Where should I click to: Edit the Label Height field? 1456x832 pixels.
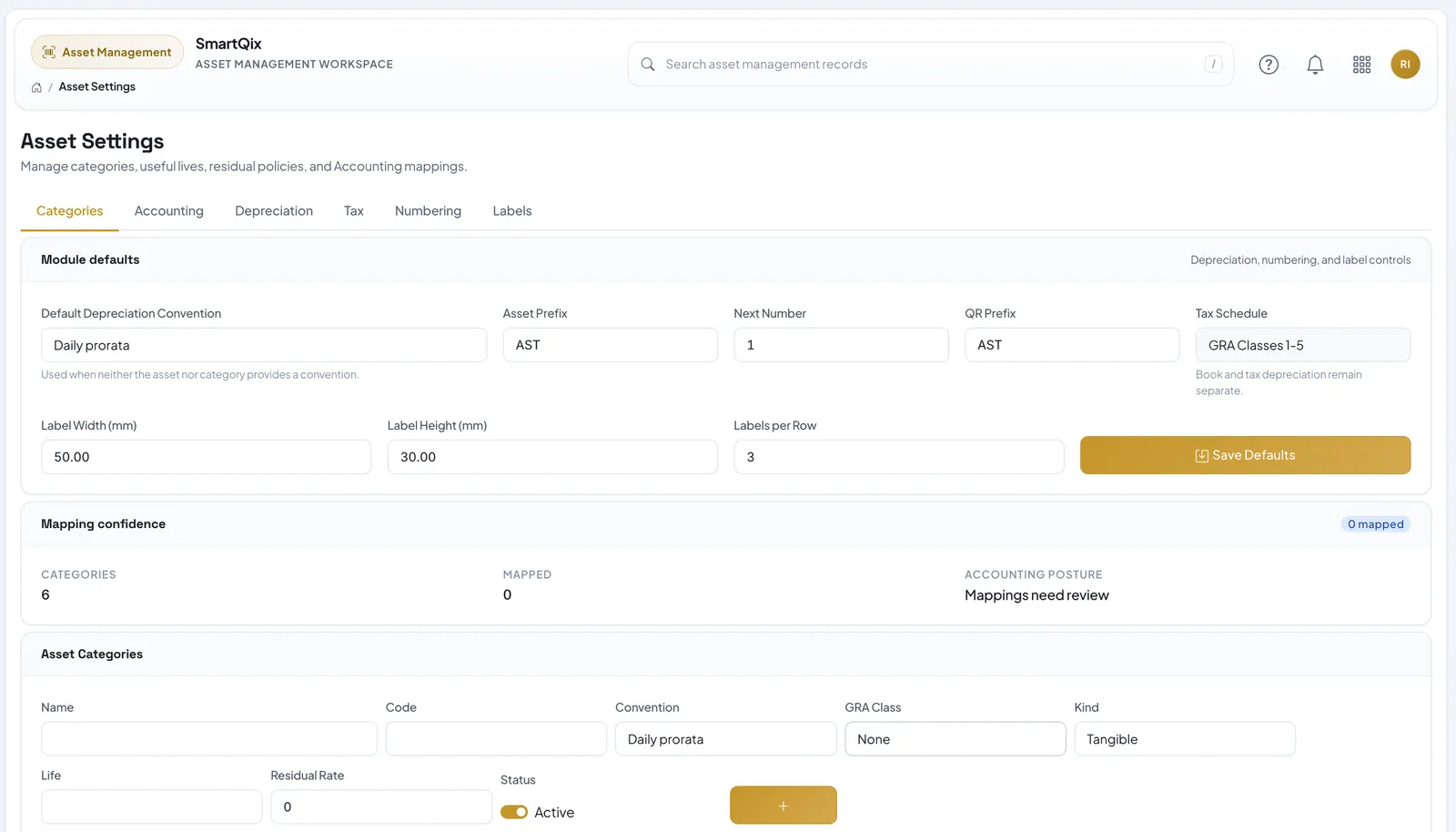tap(552, 457)
